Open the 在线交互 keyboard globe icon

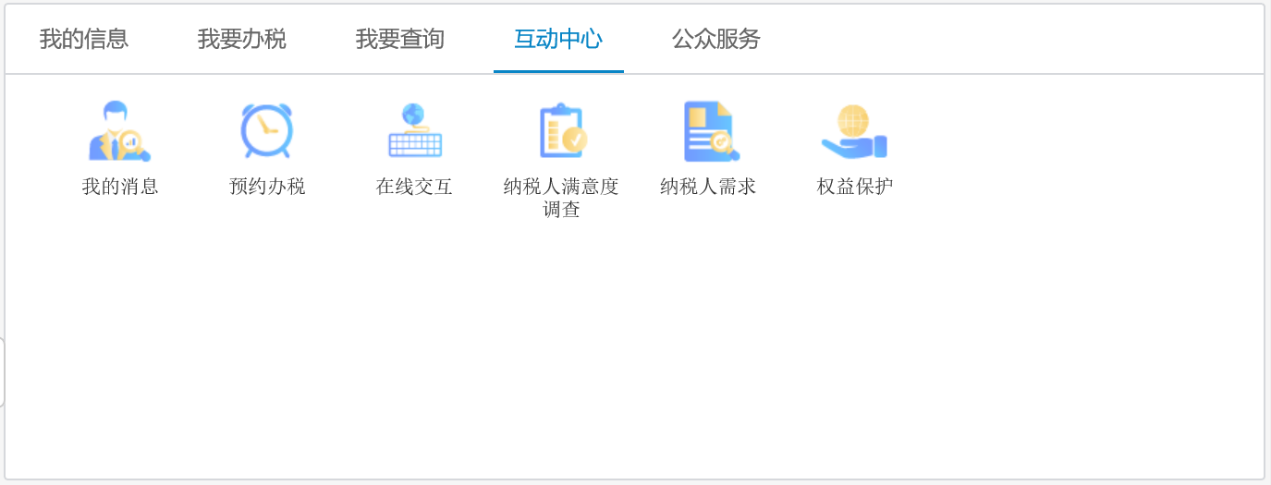[414, 132]
